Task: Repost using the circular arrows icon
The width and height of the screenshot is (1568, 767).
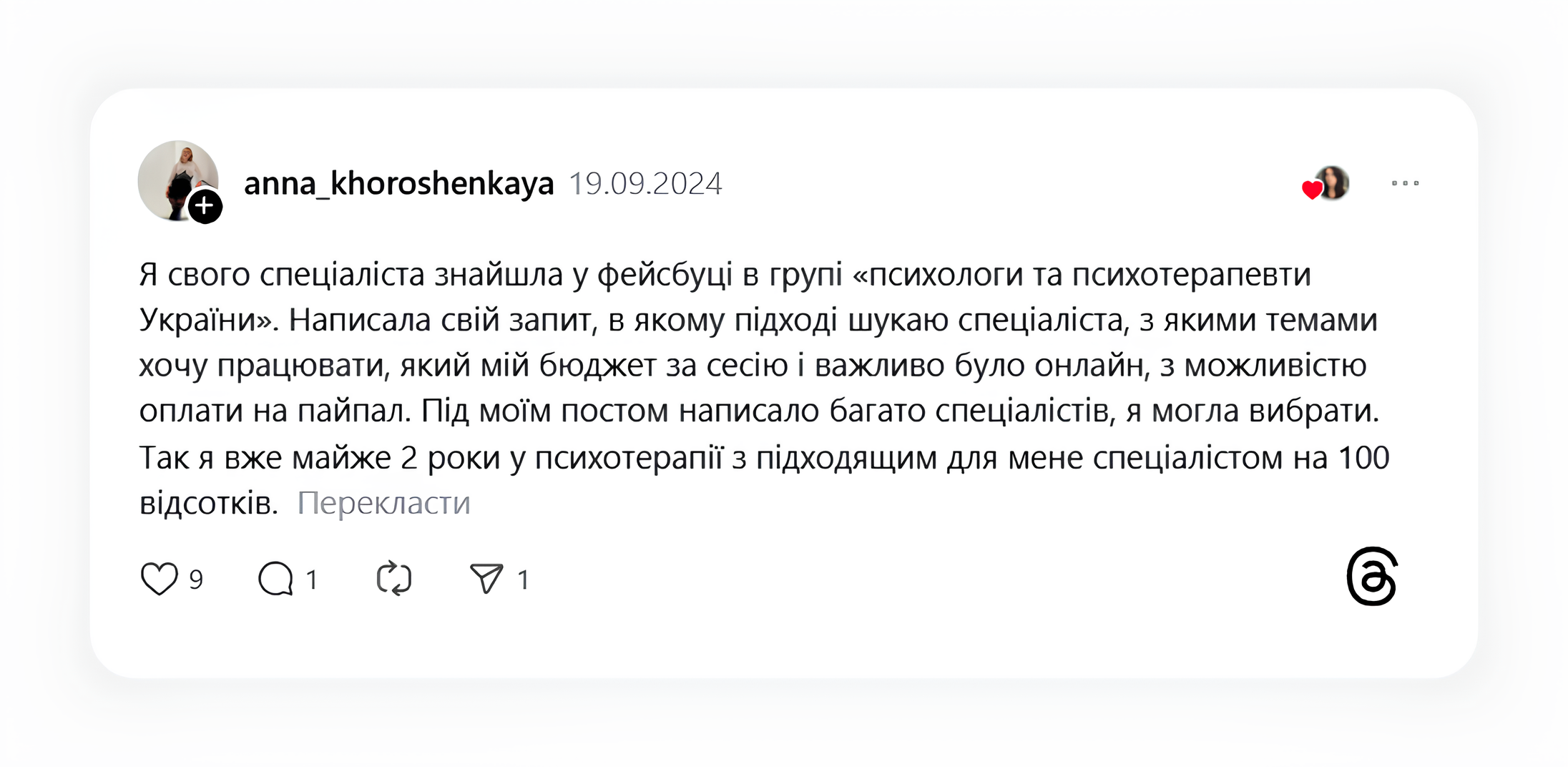Action: (x=394, y=579)
